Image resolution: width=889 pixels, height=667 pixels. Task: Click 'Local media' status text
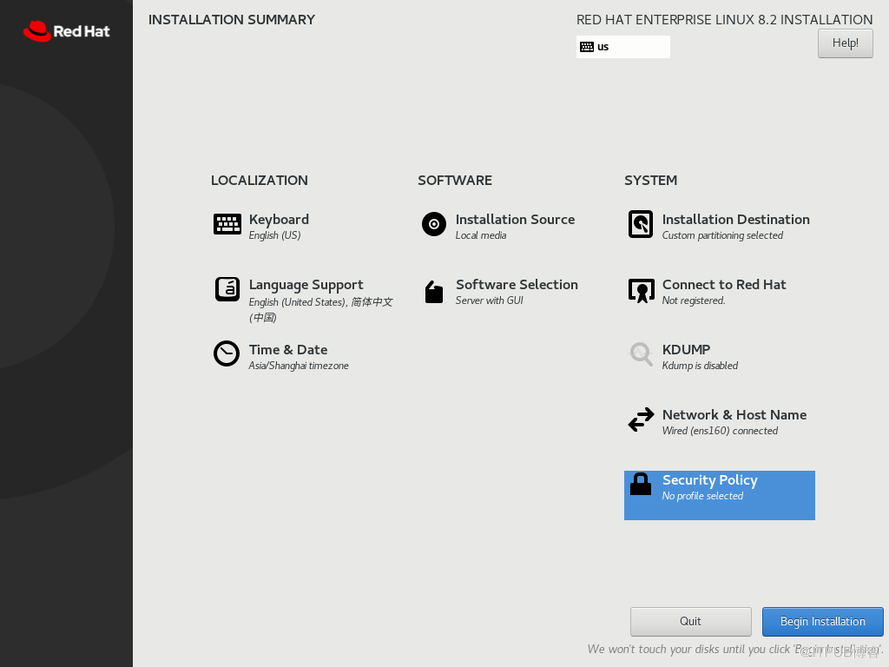click(x=481, y=235)
